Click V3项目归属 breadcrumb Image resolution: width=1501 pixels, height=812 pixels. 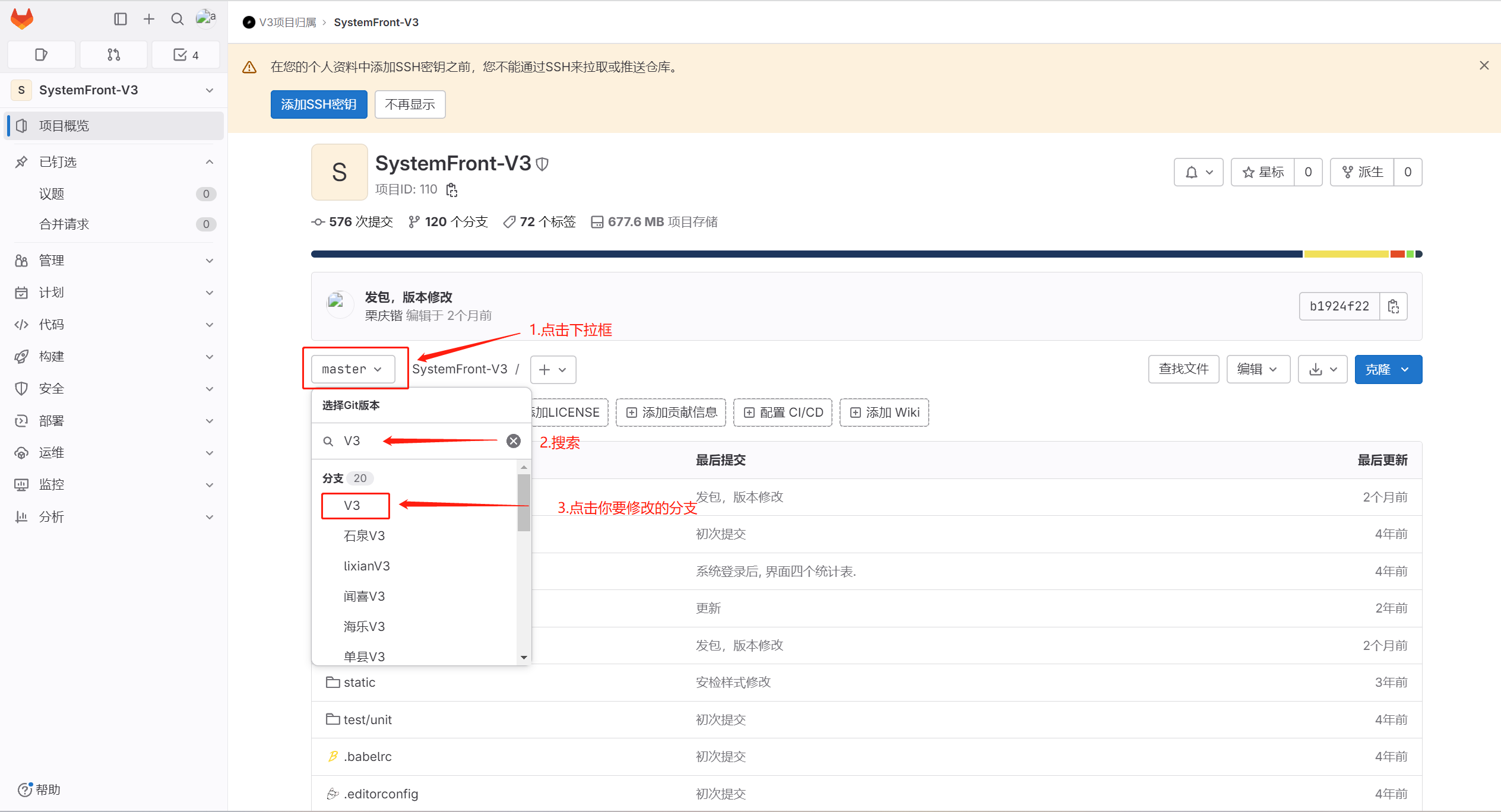tap(287, 23)
